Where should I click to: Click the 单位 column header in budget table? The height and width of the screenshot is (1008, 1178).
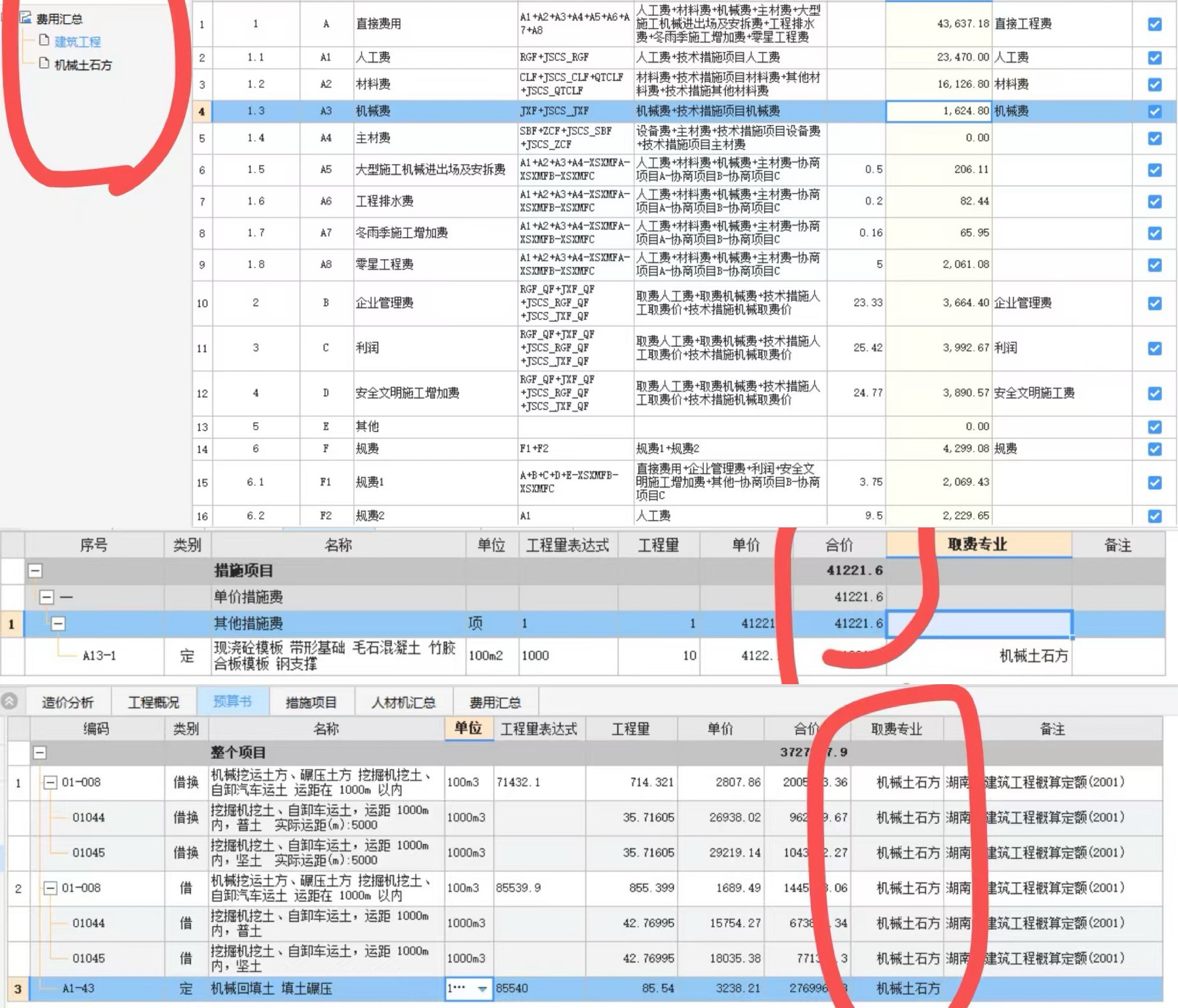pos(468,729)
